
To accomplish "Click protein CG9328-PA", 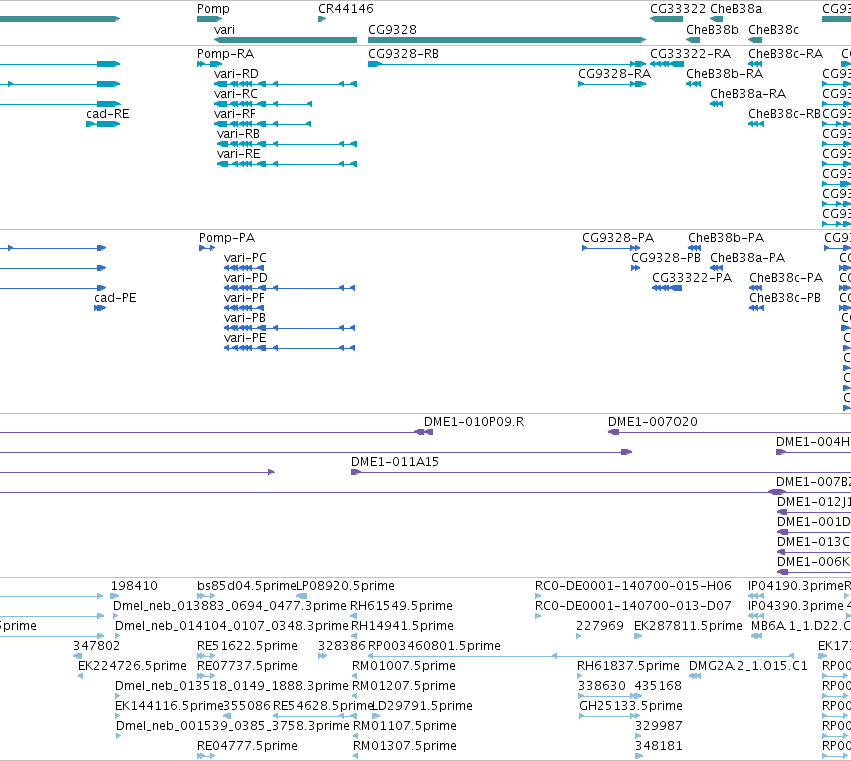I will 618,238.
